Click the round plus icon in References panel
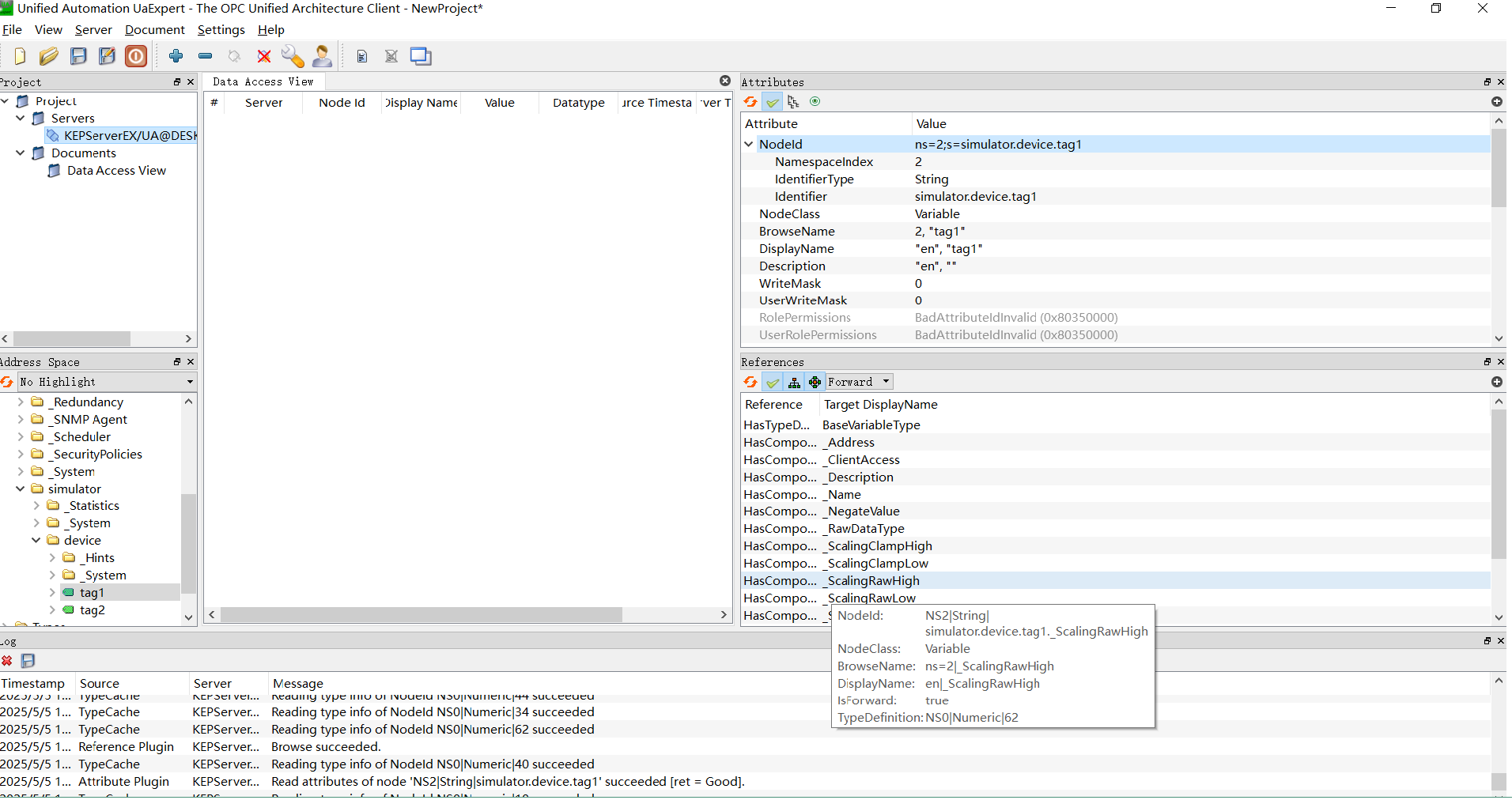The image size is (1512, 800). (1497, 382)
